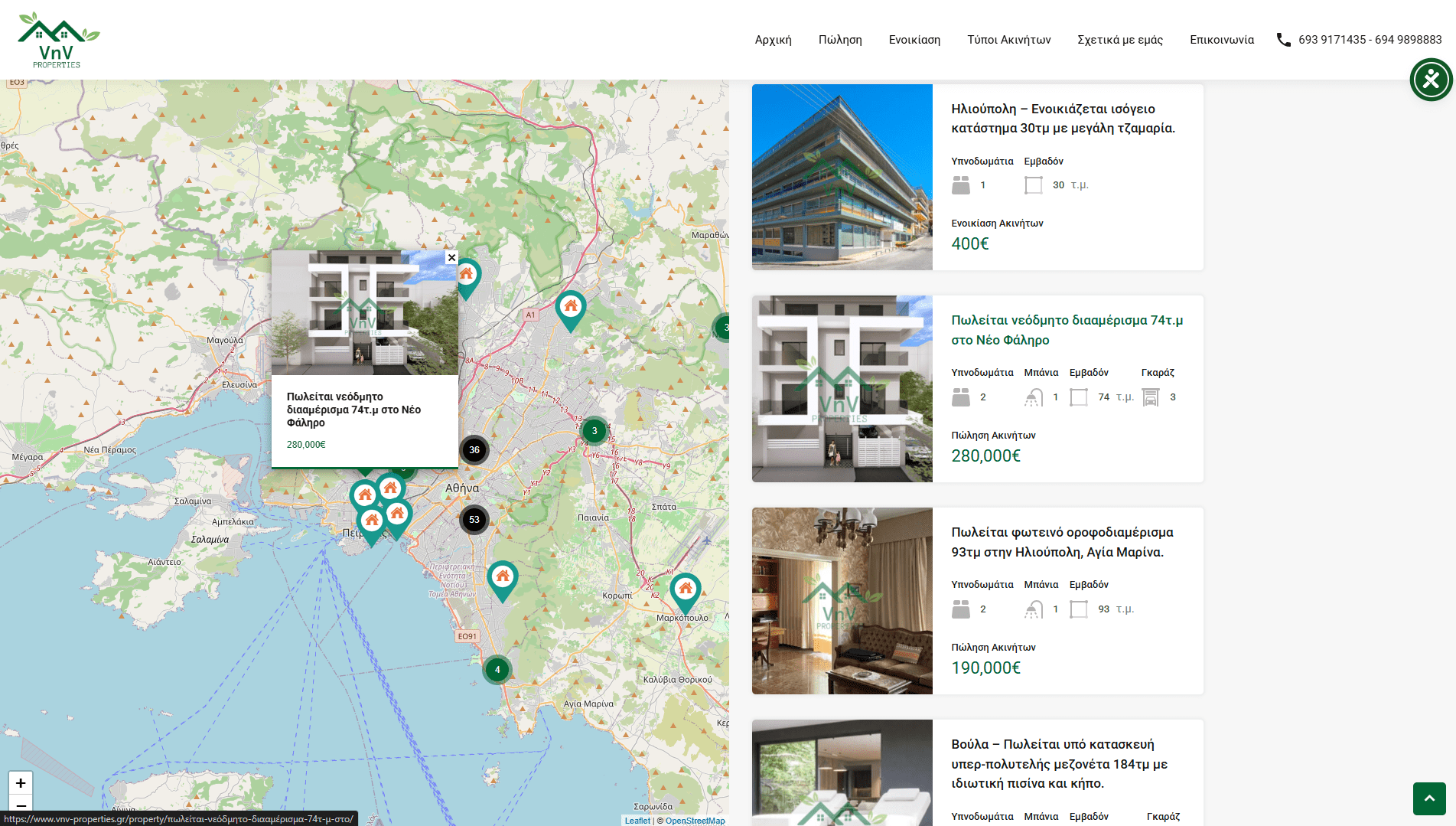Viewport: 1456px width, 826px height.
Task: Click the Επικοινωνία link
Action: (x=1221, y=40)
